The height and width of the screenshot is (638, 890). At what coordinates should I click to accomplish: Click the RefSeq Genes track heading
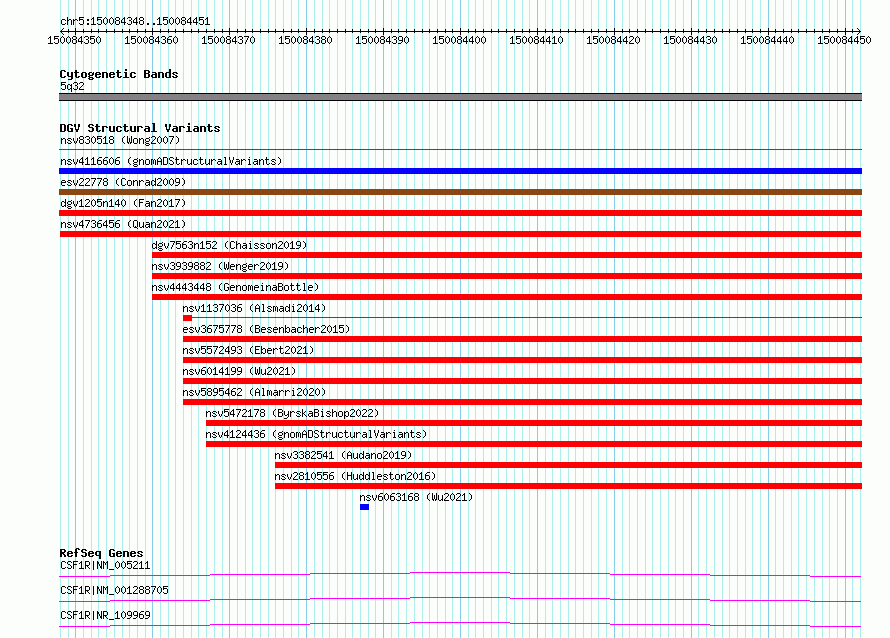(102, 553)
